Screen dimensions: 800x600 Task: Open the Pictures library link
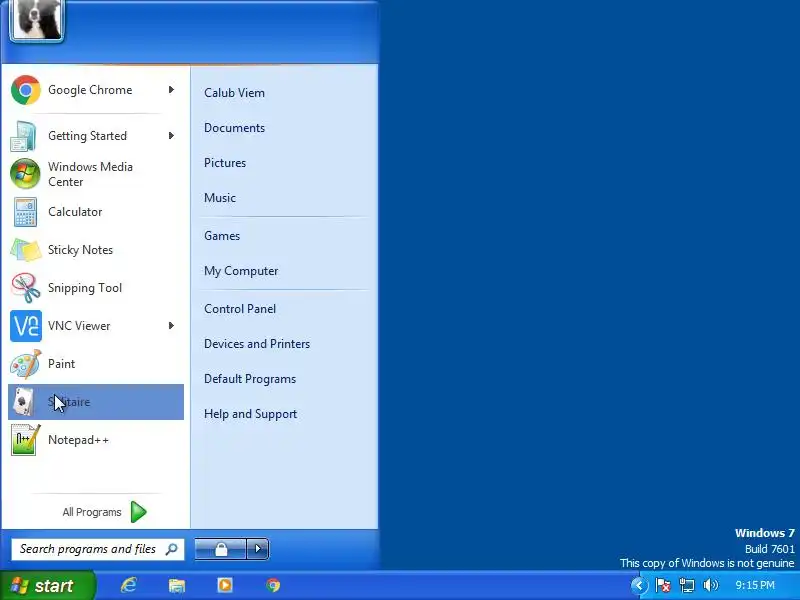225,163
